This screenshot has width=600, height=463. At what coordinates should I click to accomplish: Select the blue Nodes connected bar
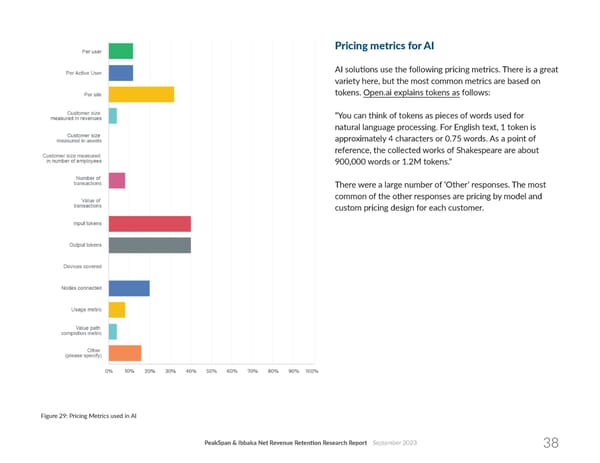(x=129, y=288)
